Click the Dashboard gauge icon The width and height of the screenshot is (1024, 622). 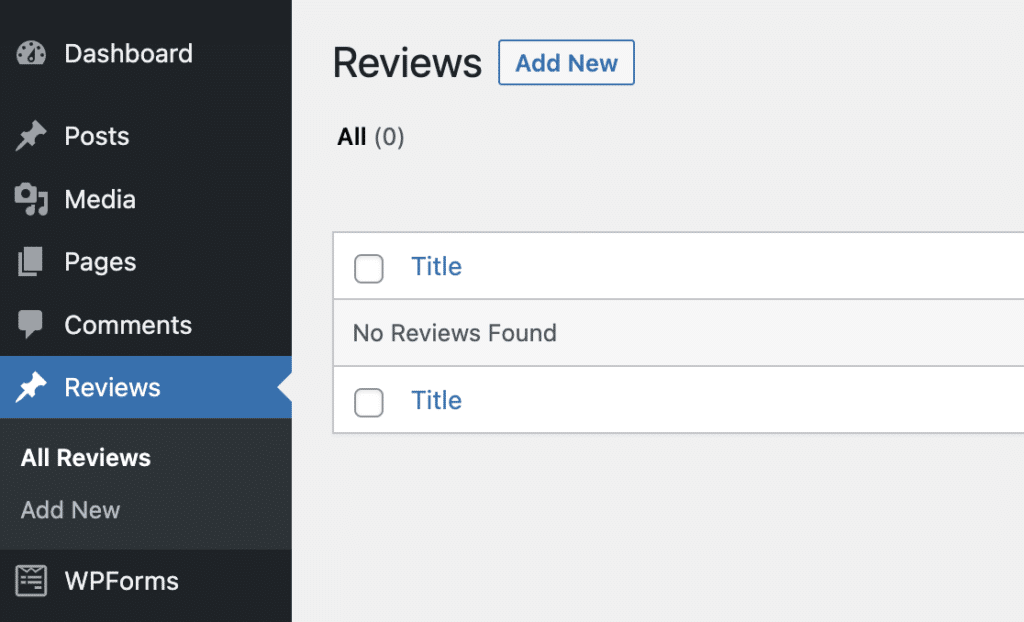pos(31,52)
